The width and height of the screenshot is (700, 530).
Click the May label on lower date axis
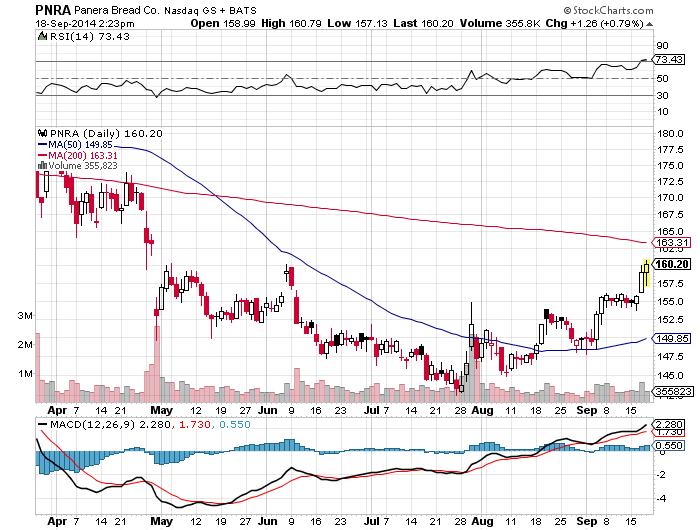162,521
